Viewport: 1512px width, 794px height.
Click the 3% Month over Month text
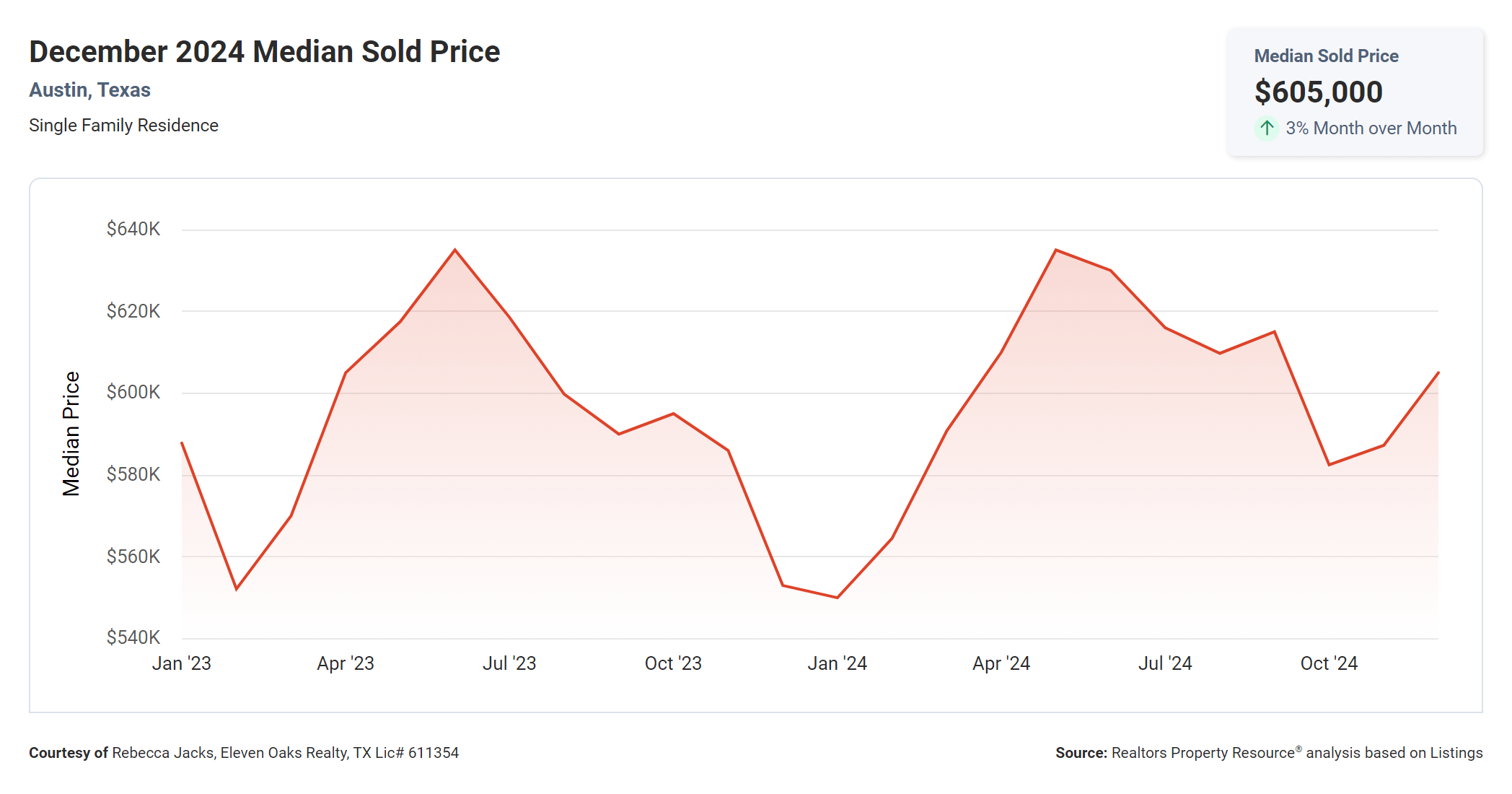tap(1371, 128)
